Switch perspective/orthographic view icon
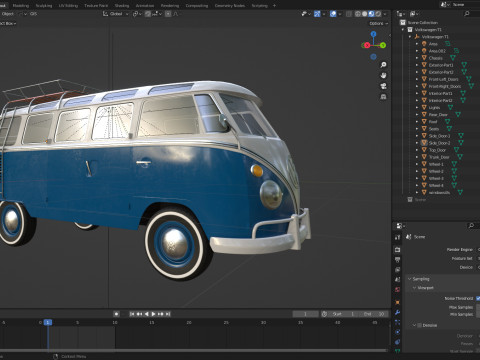This screenshot has width=480, height=360. click(383, 97)
